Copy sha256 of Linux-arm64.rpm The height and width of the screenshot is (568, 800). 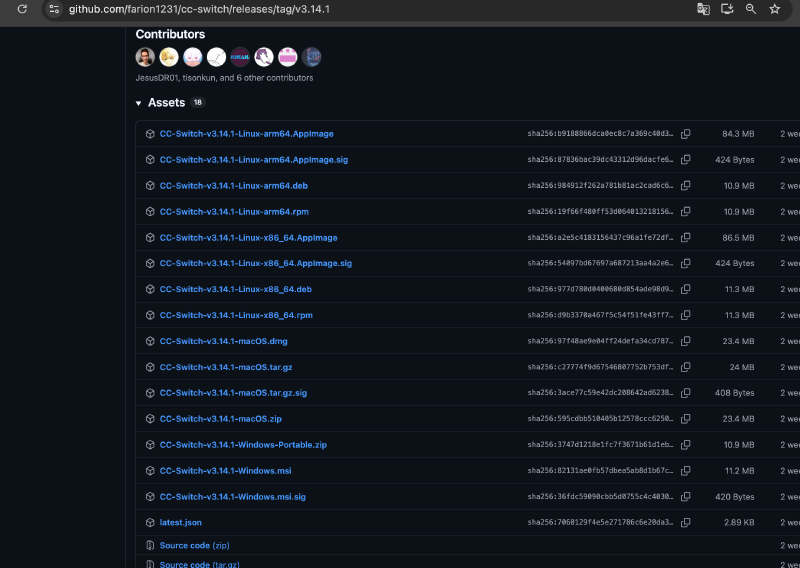pyautogui.click(x=686, y=212)
